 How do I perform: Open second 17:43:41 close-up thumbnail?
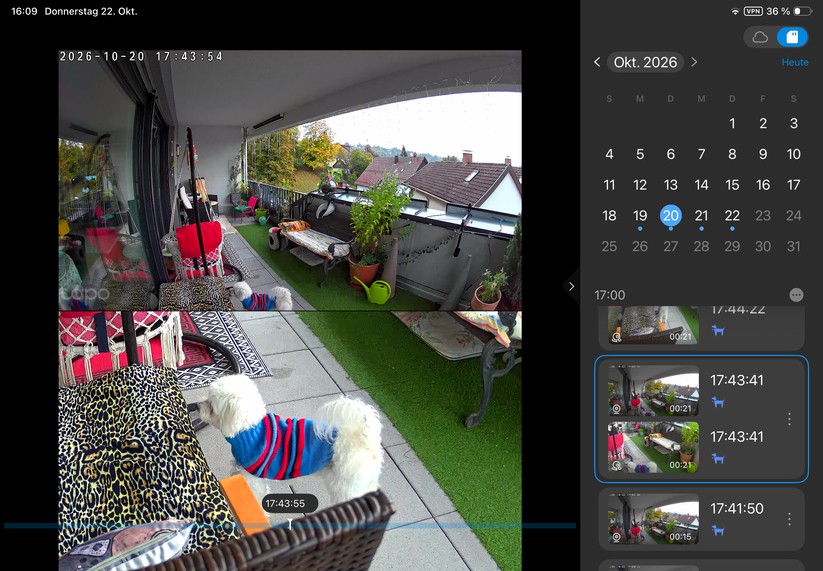point(653,447)
